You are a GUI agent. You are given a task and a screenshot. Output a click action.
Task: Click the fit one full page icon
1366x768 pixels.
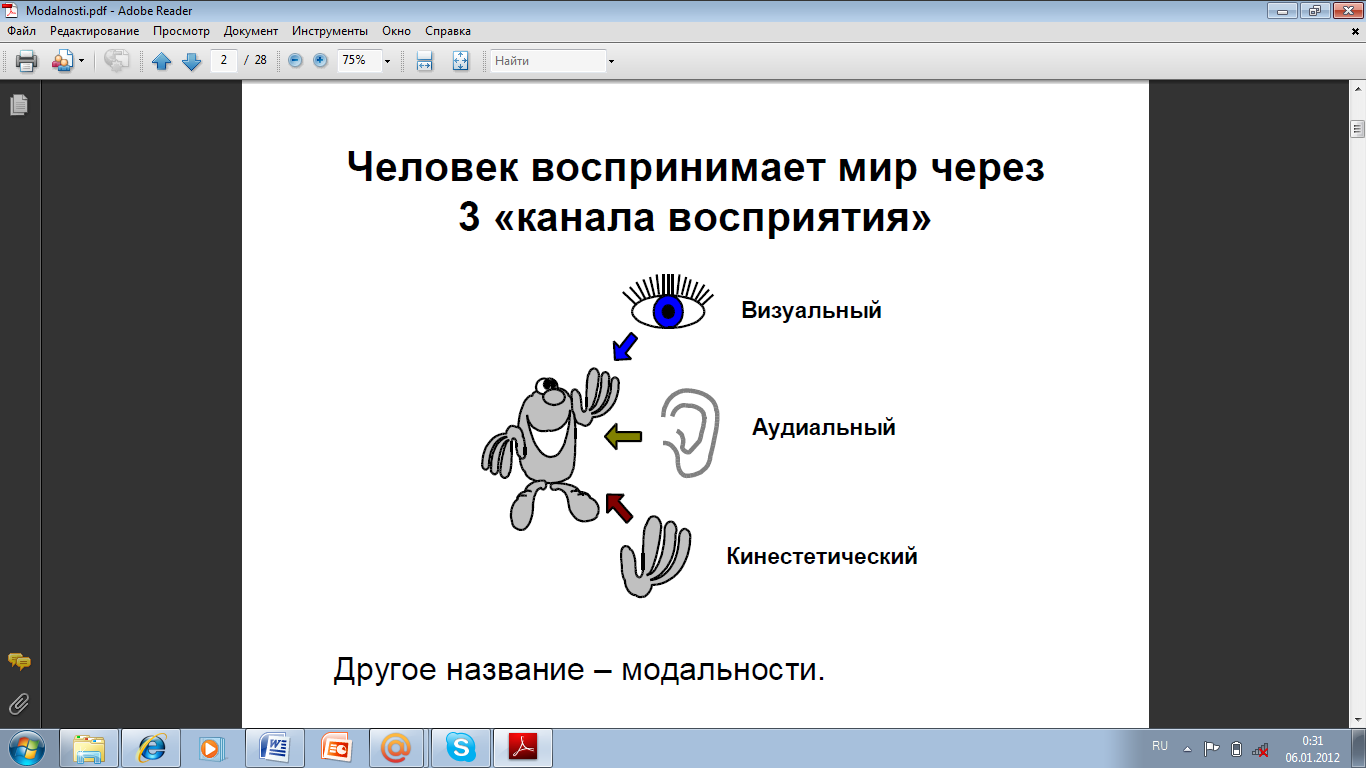460,61
